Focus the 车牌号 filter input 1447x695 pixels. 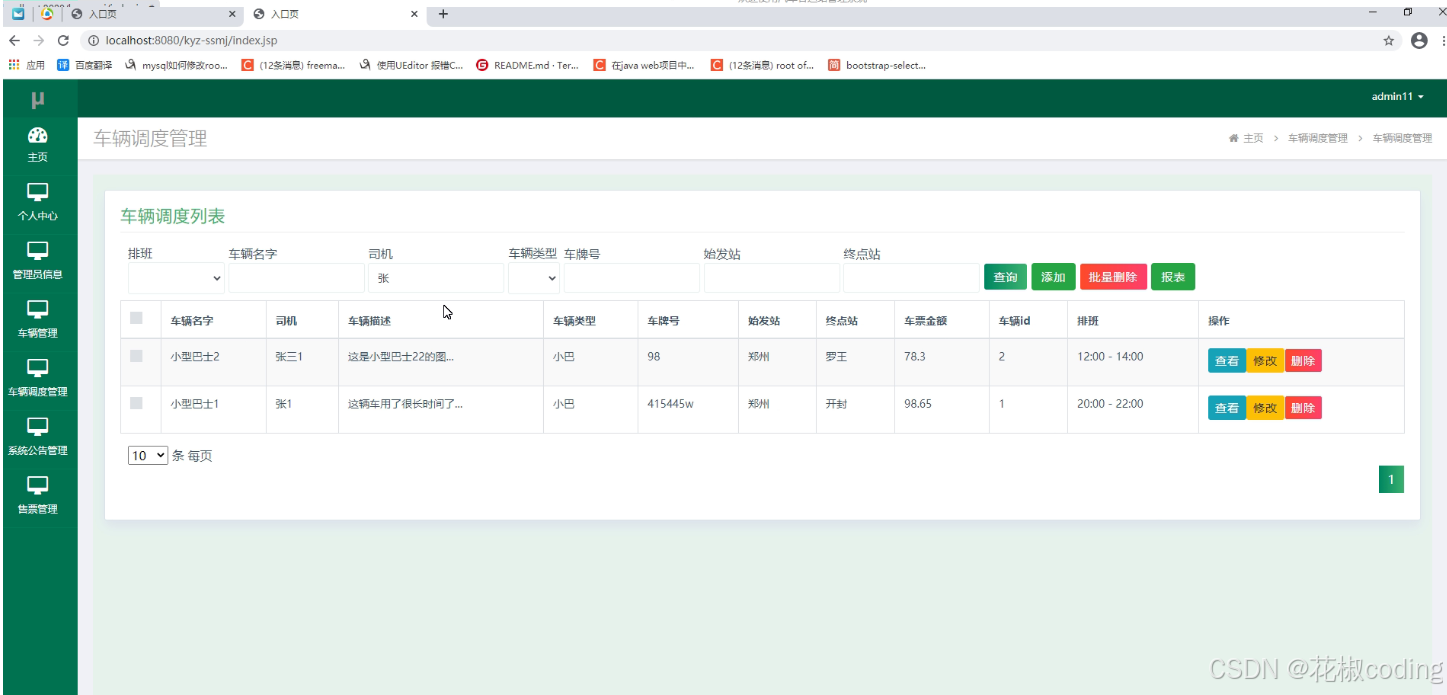click(x=631, y=278)
